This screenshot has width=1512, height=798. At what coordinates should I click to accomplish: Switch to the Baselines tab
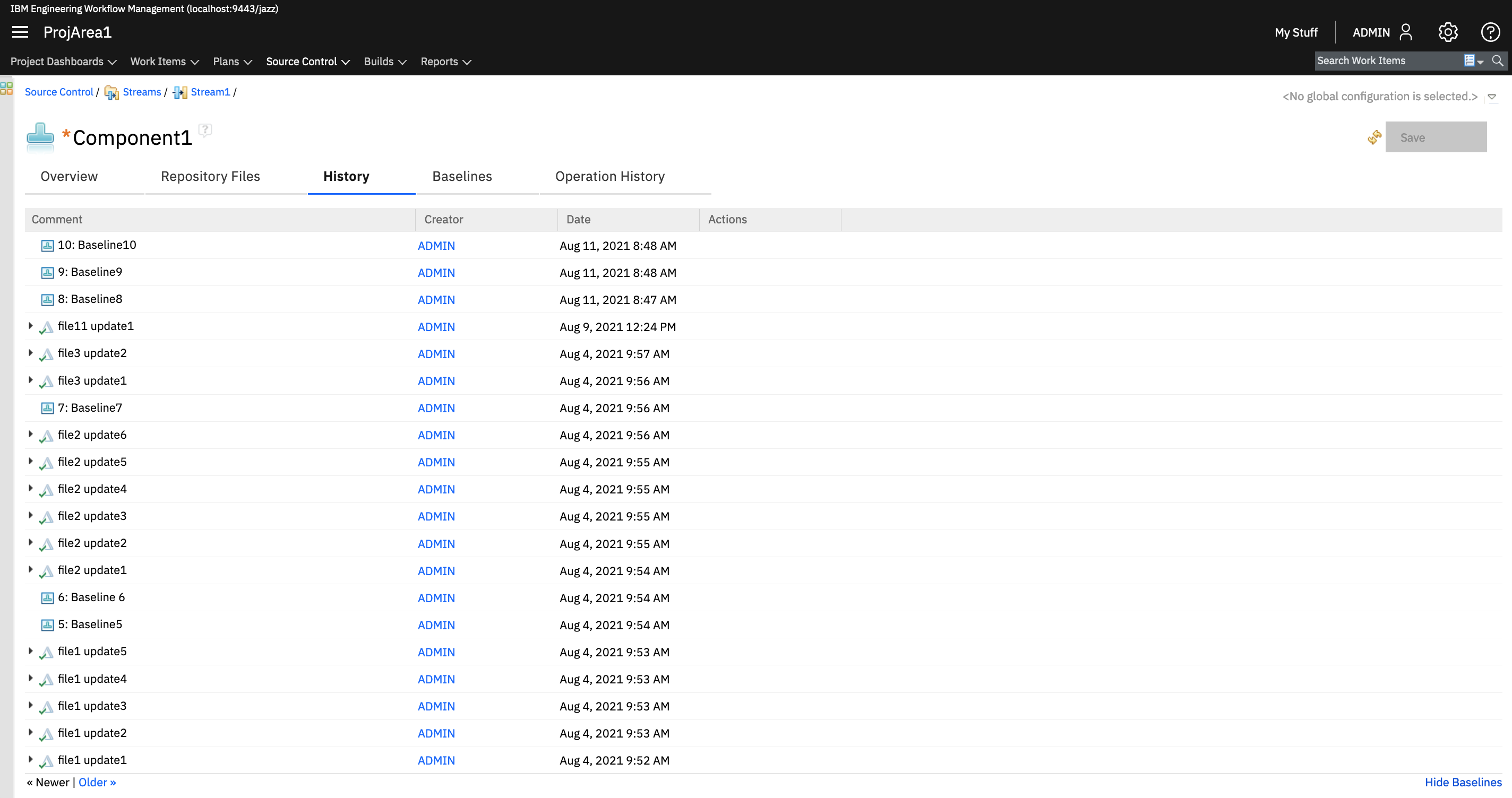click(462, 176)
